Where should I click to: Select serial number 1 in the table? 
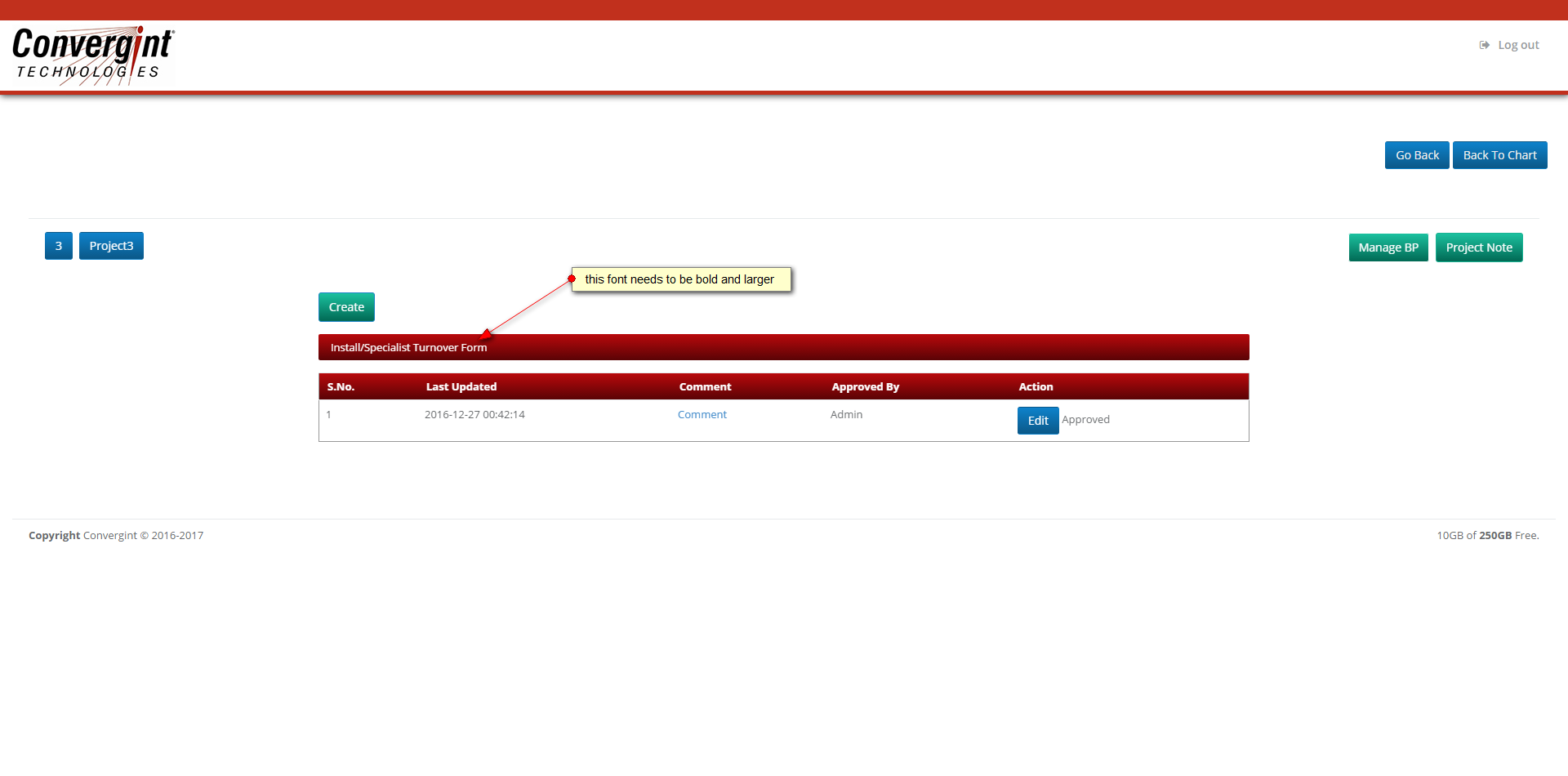coord(329,415)
